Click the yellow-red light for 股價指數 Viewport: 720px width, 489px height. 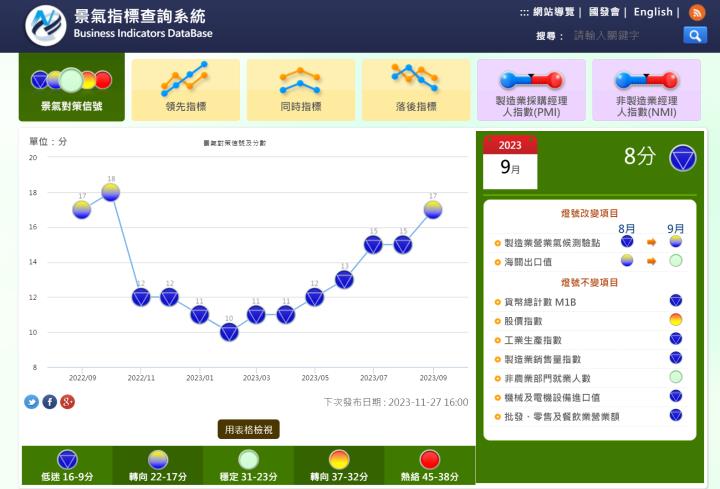[675, 320]
